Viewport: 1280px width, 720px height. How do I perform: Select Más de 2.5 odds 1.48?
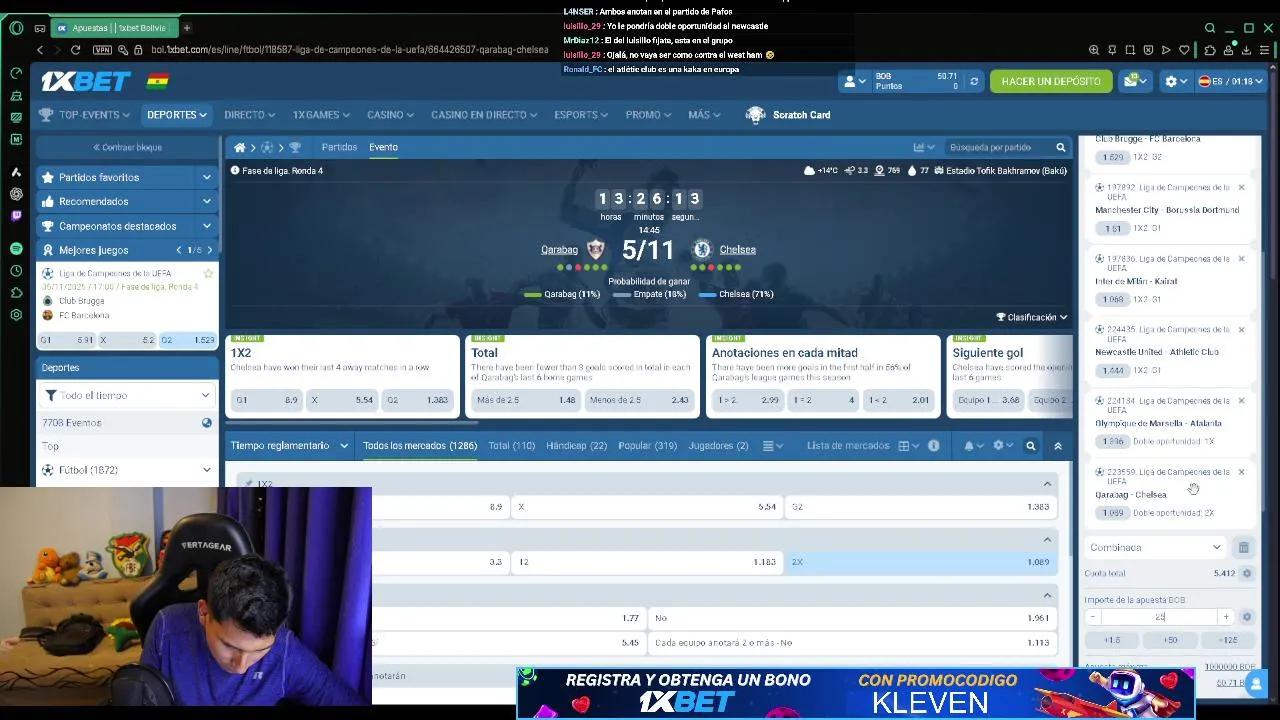(x=526, y=400)
